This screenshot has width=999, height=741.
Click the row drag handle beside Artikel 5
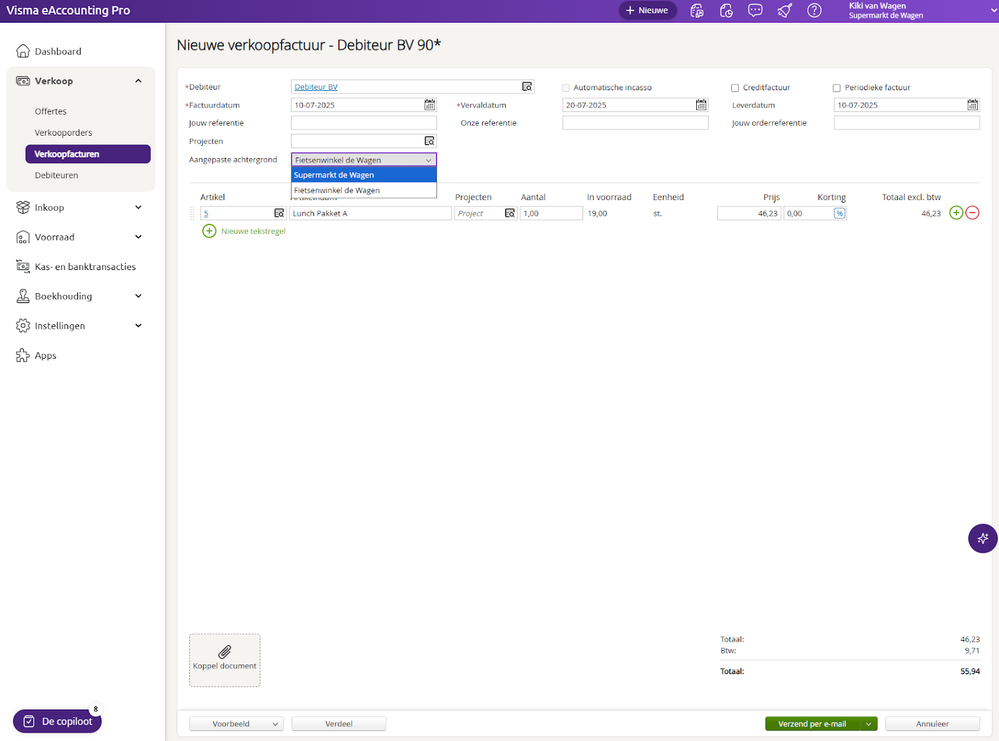click(x=192, y=213)
